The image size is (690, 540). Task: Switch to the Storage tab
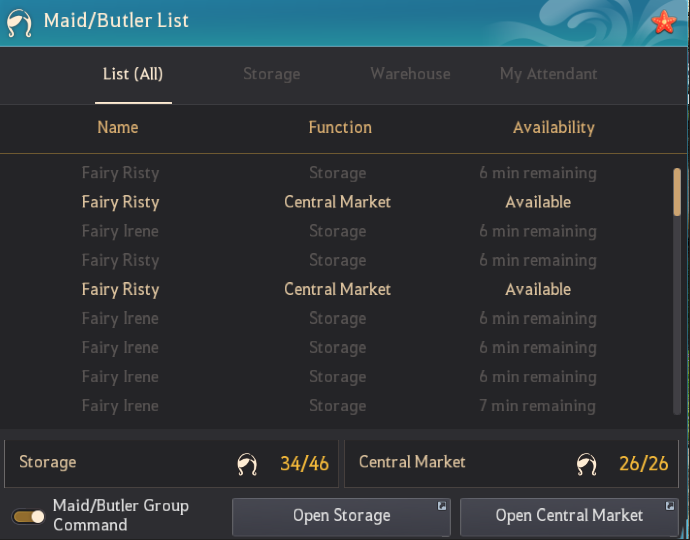pyautogui.click(x=272, y=74)
